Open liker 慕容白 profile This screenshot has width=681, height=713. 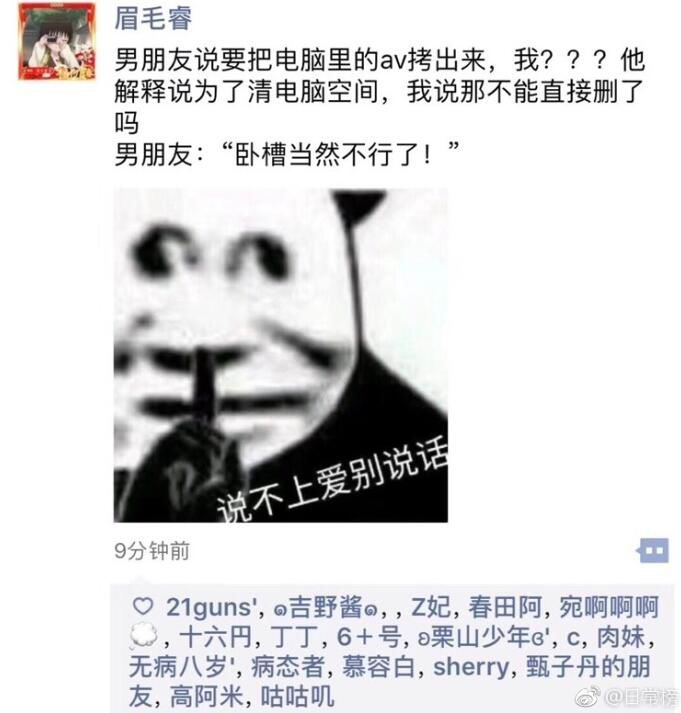(x=378, y=667)
